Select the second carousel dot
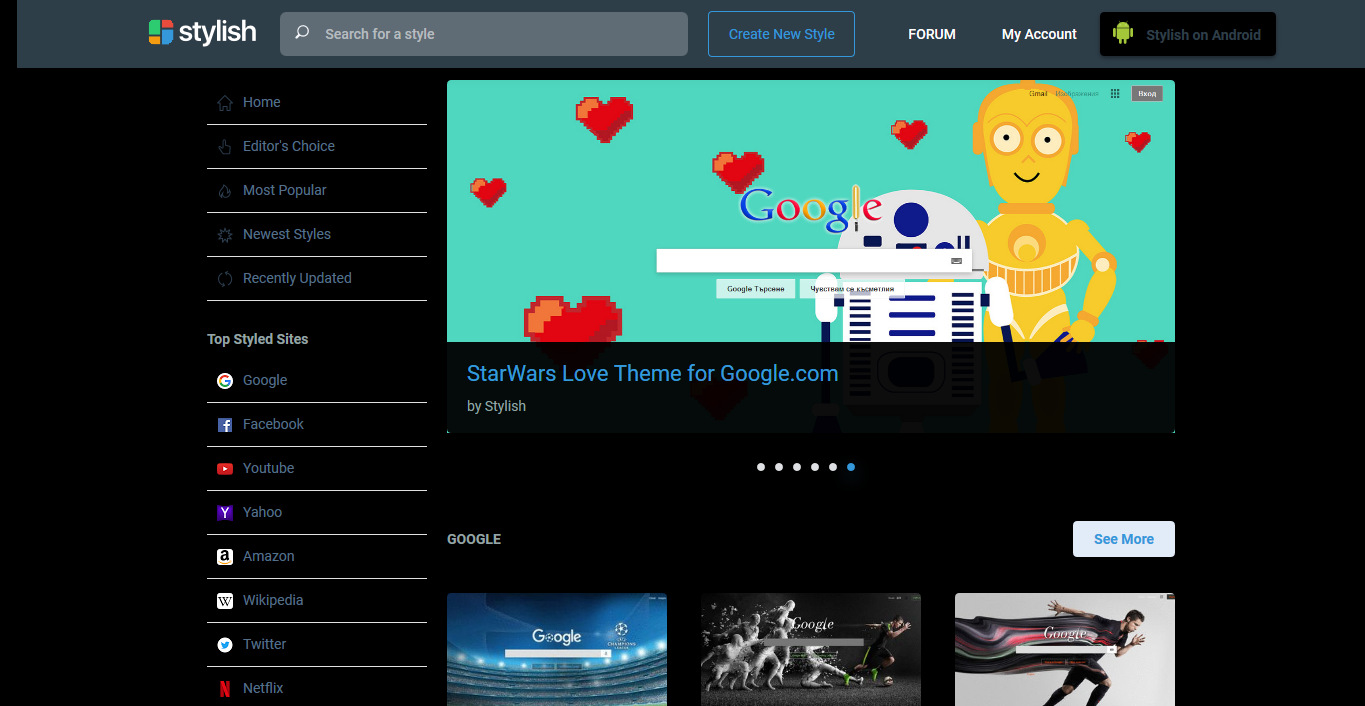Screen dimensions: 1365x706 (x=779, y=467)
